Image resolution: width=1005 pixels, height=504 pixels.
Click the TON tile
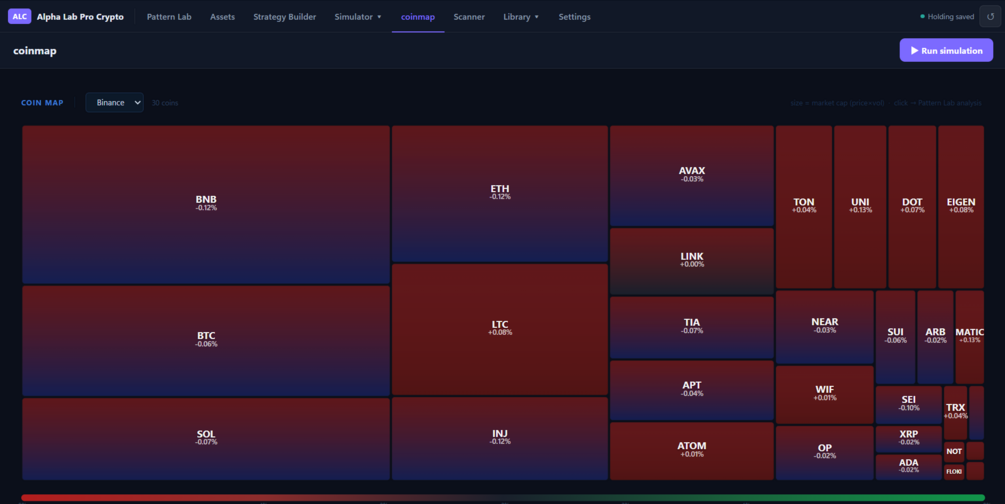[x=804, y=206]
